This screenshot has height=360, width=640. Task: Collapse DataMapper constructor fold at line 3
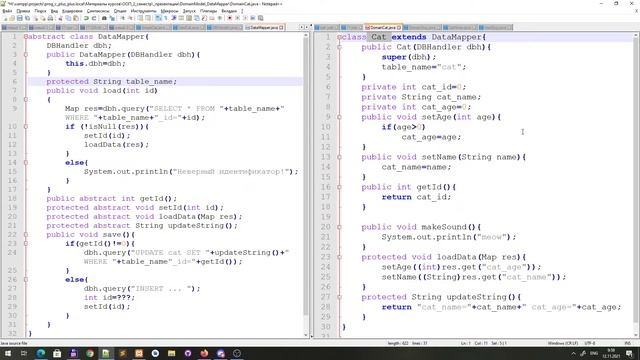(25, 55)
